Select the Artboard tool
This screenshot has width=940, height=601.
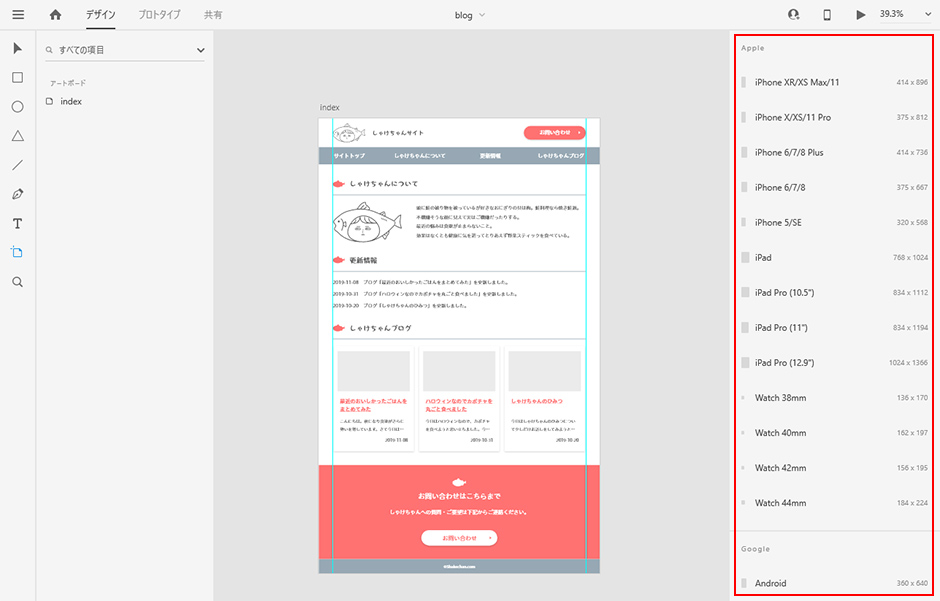[x=17, y=252]
